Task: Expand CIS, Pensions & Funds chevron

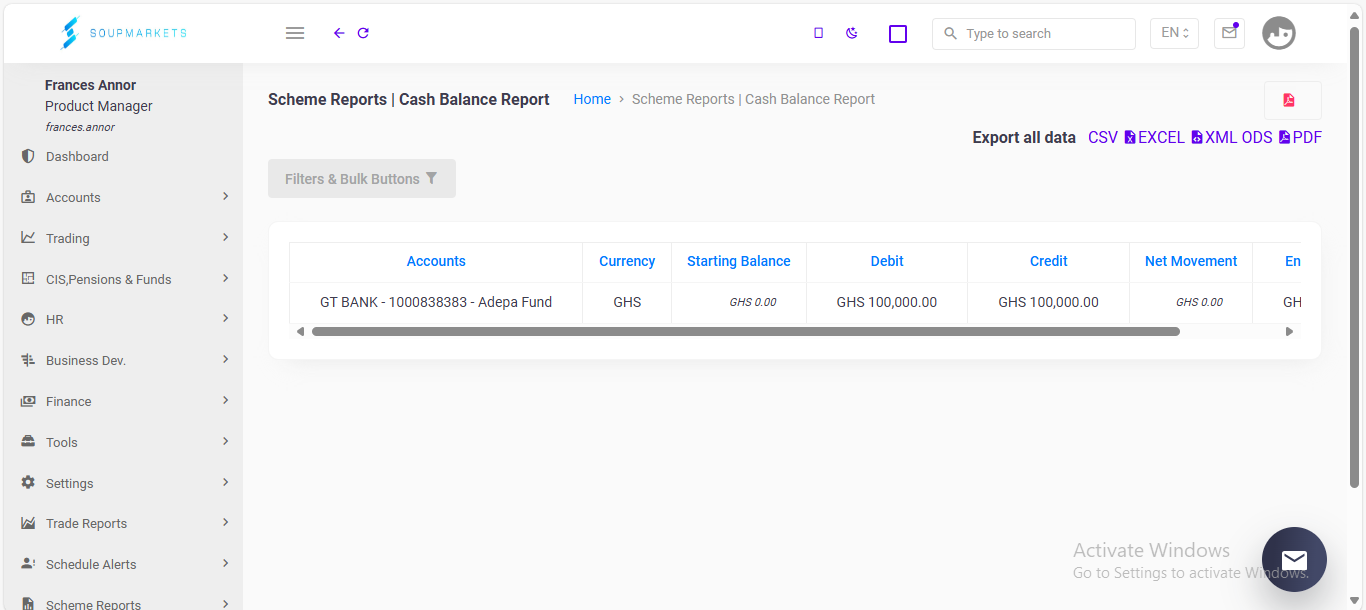Action: coord(226,278)
